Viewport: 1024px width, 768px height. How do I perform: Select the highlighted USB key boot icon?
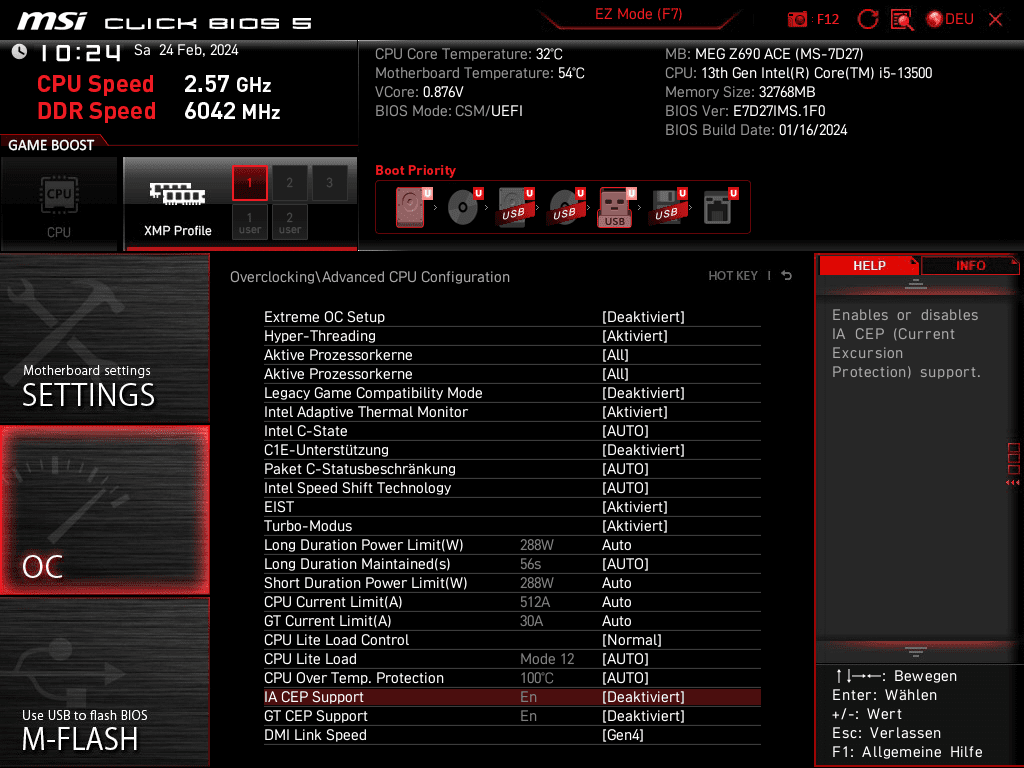(x=616, y=207)
